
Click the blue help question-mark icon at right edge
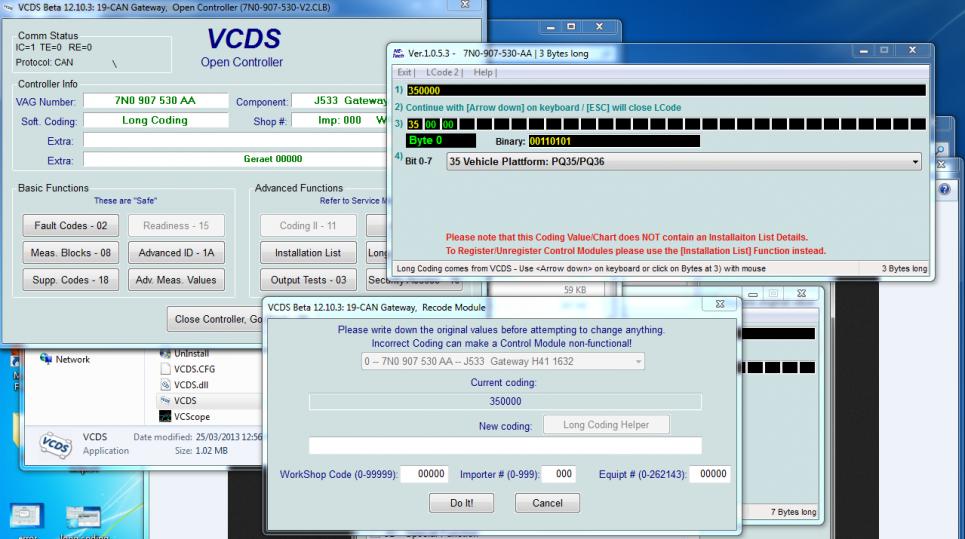944,190
